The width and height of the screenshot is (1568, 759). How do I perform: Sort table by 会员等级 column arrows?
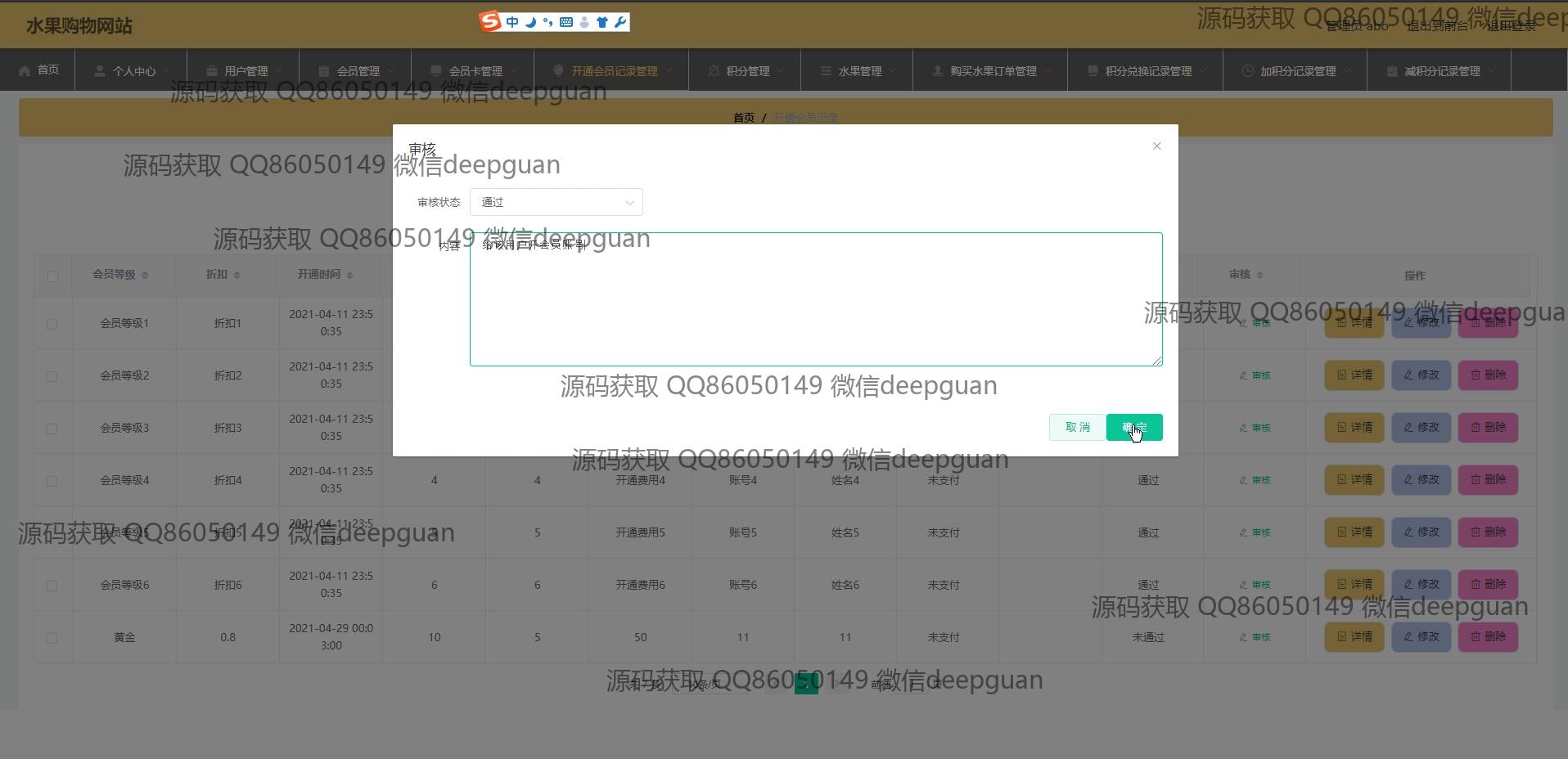pyautogui.click(x=145, y=276)
